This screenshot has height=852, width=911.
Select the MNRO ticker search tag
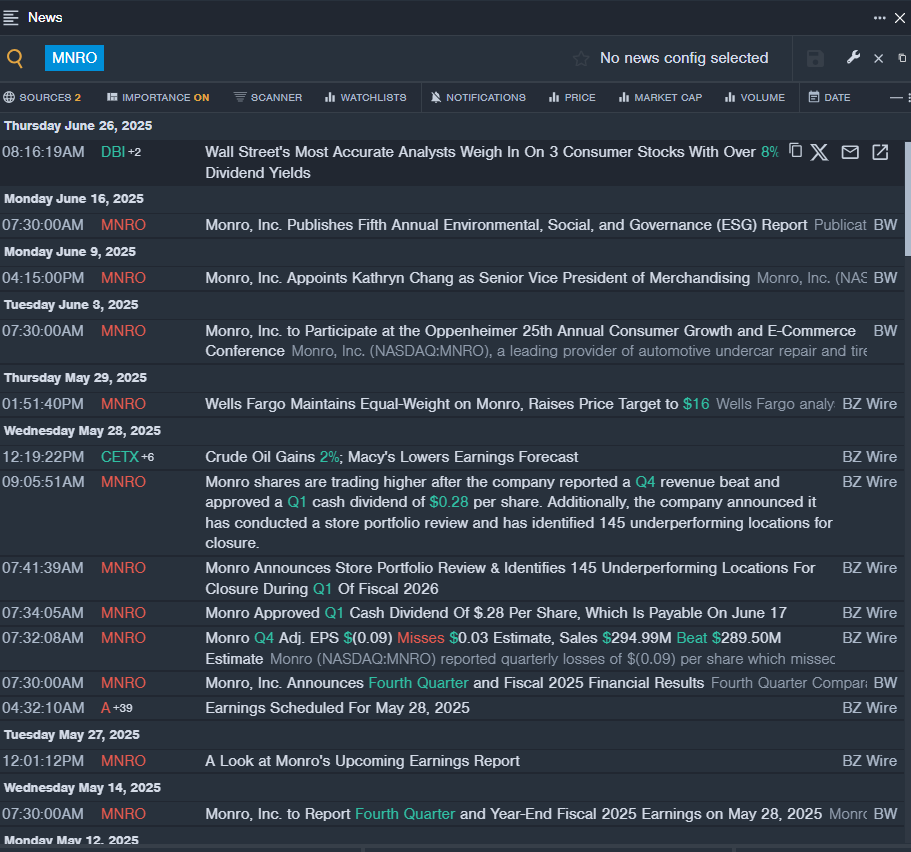click(x=74, y=58)
